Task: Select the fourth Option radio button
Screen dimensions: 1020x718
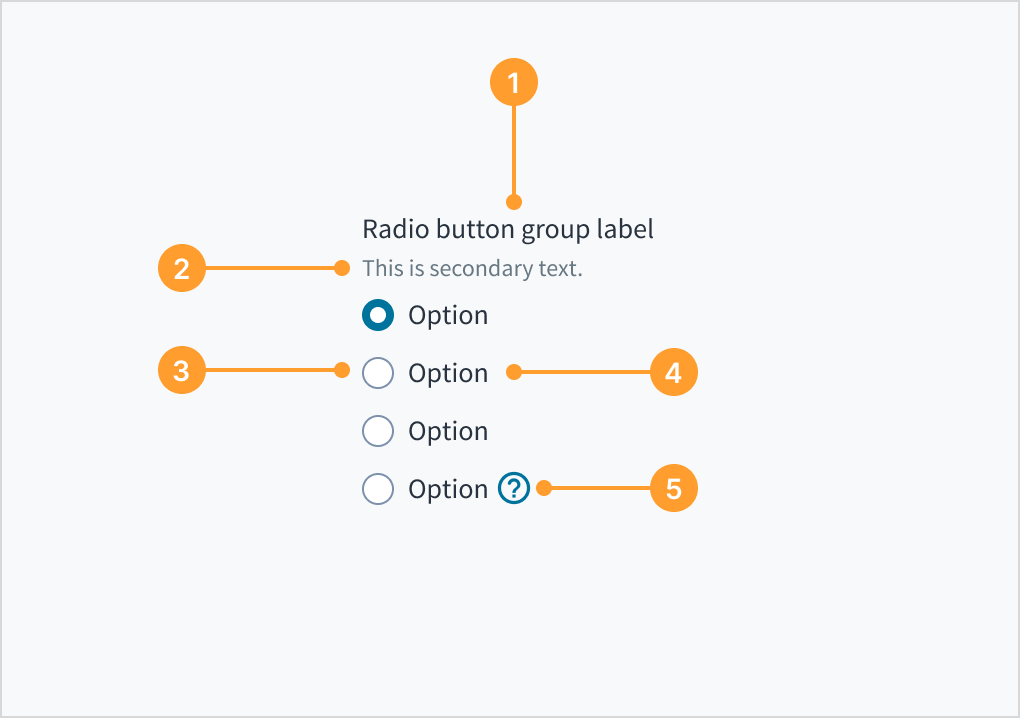Action: [378, 489]
